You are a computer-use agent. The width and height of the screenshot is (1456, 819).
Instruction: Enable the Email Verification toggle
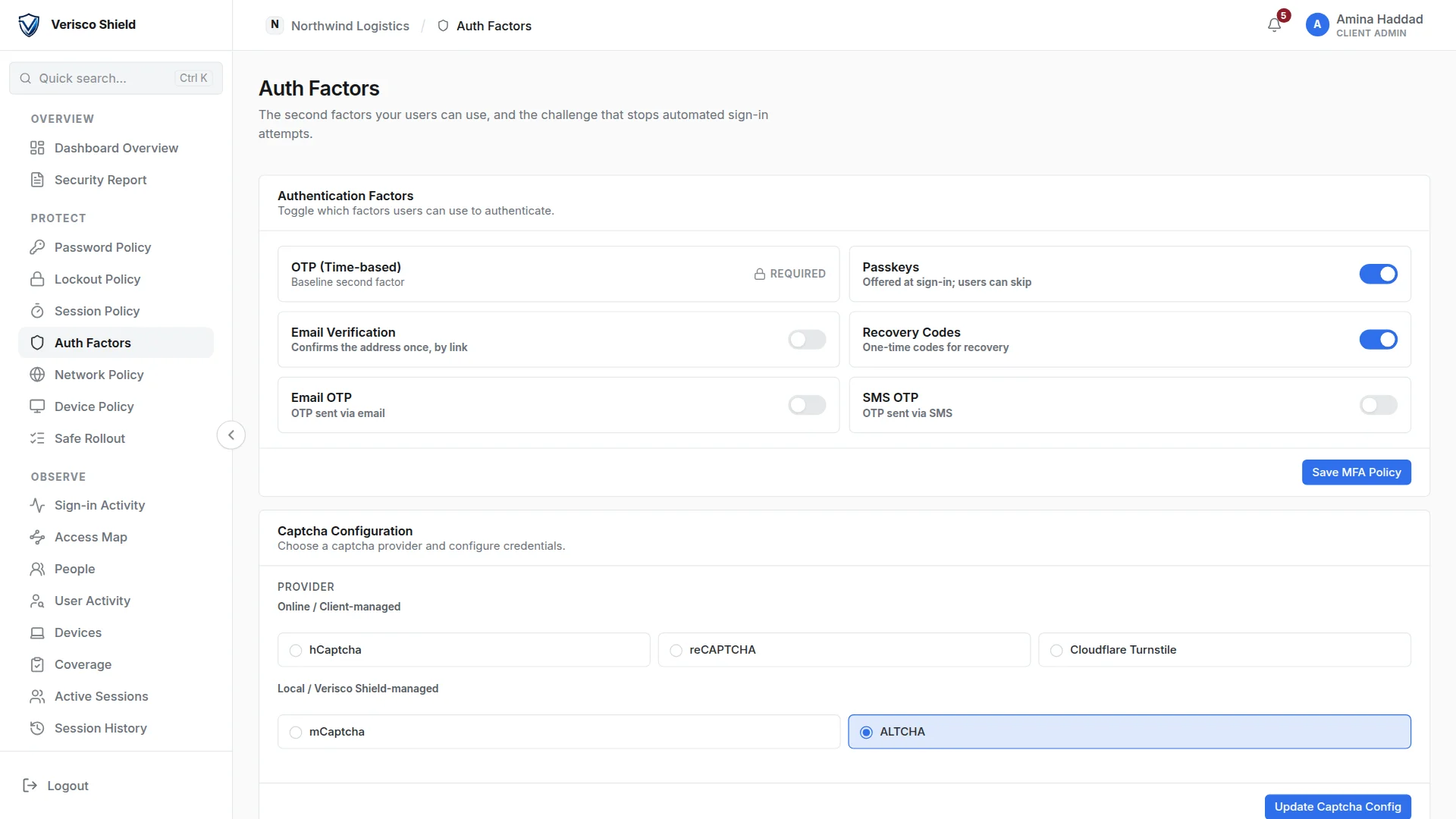click(x=807, y=339)
